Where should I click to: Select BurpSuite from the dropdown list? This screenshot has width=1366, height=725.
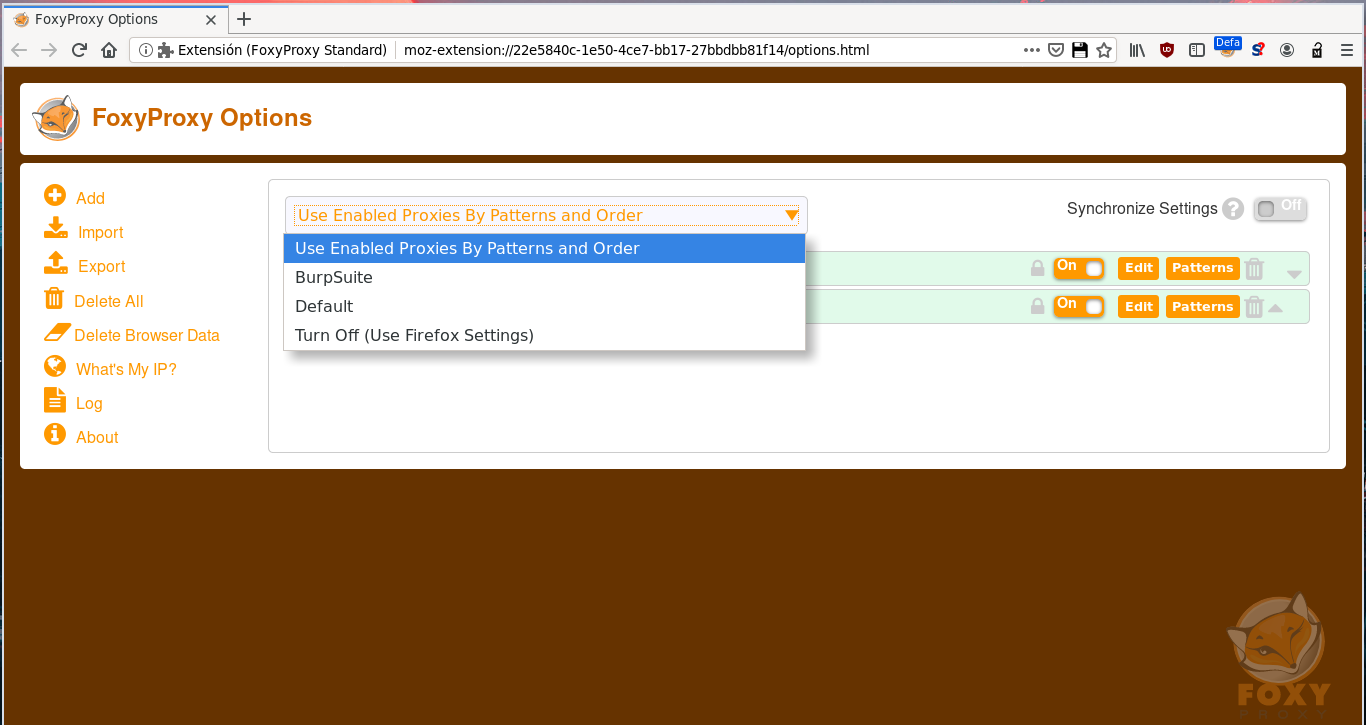coord(545,277)
